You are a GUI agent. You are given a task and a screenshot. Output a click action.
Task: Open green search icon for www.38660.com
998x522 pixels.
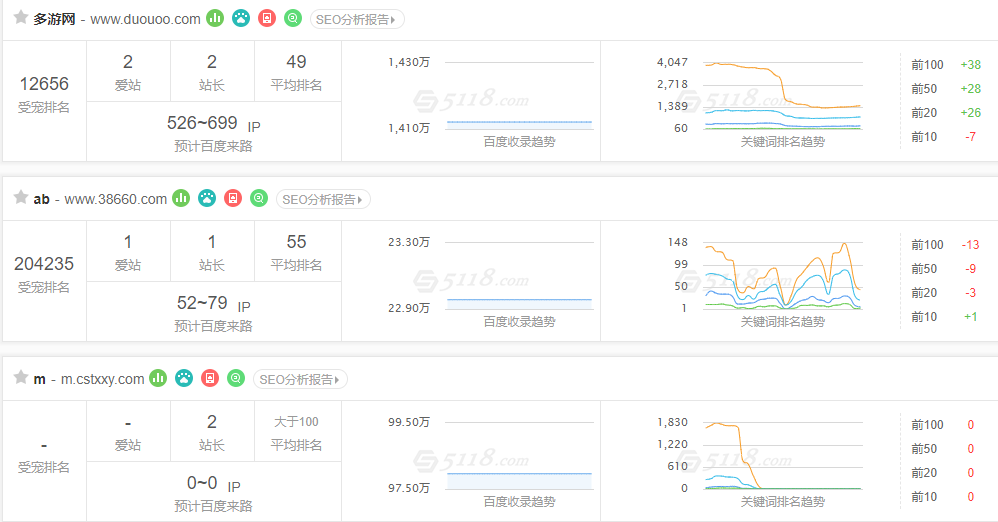point(259,199)
